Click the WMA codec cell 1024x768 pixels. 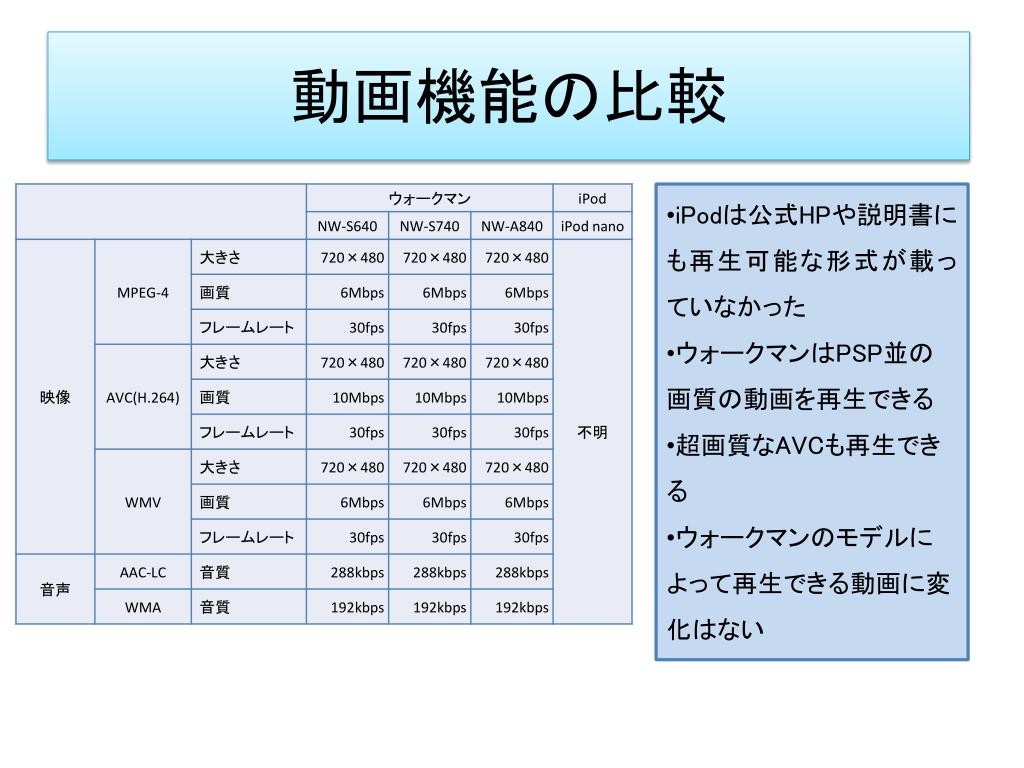click(x=143, y=607)
